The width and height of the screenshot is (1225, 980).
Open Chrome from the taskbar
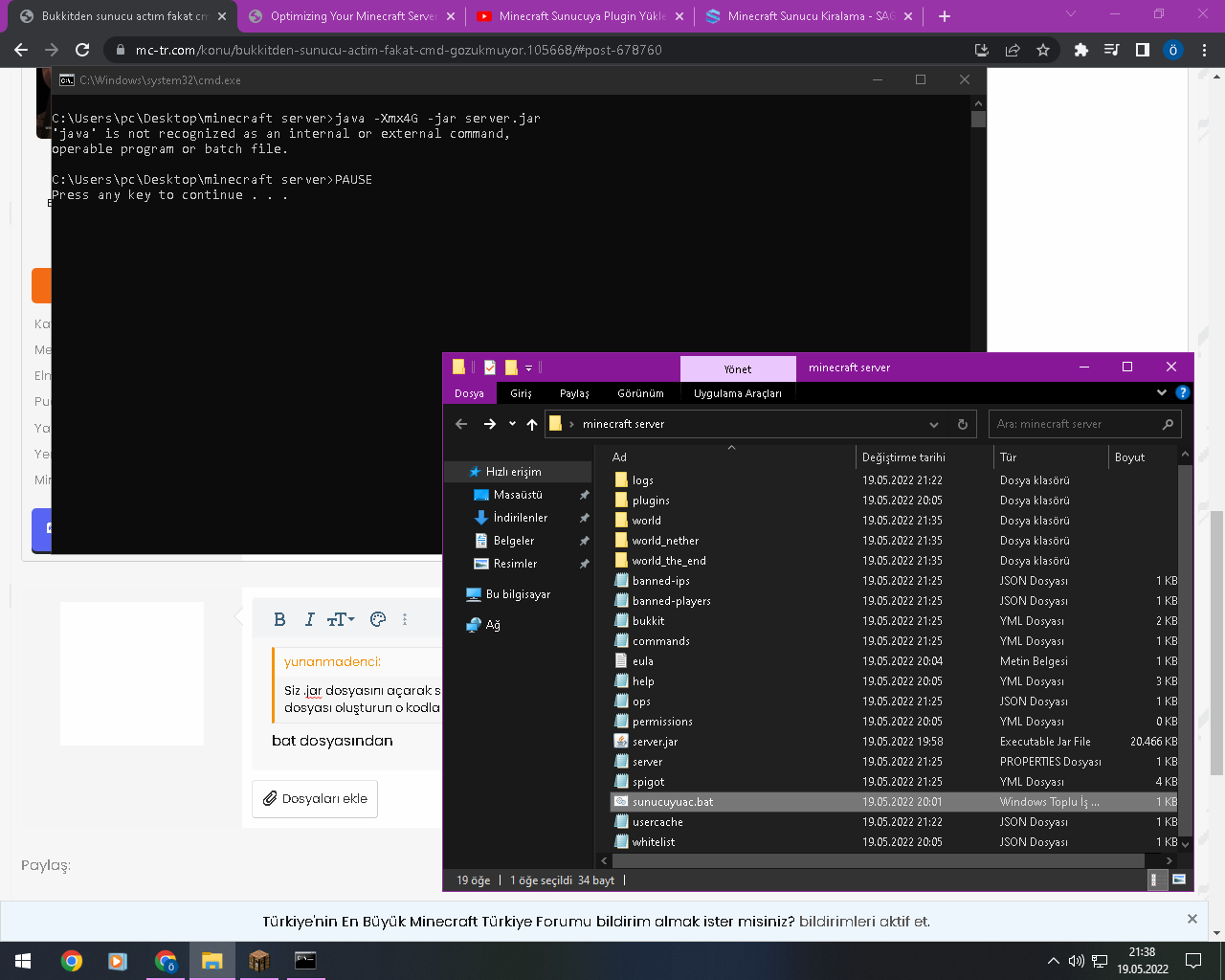[x=71, y=961]
